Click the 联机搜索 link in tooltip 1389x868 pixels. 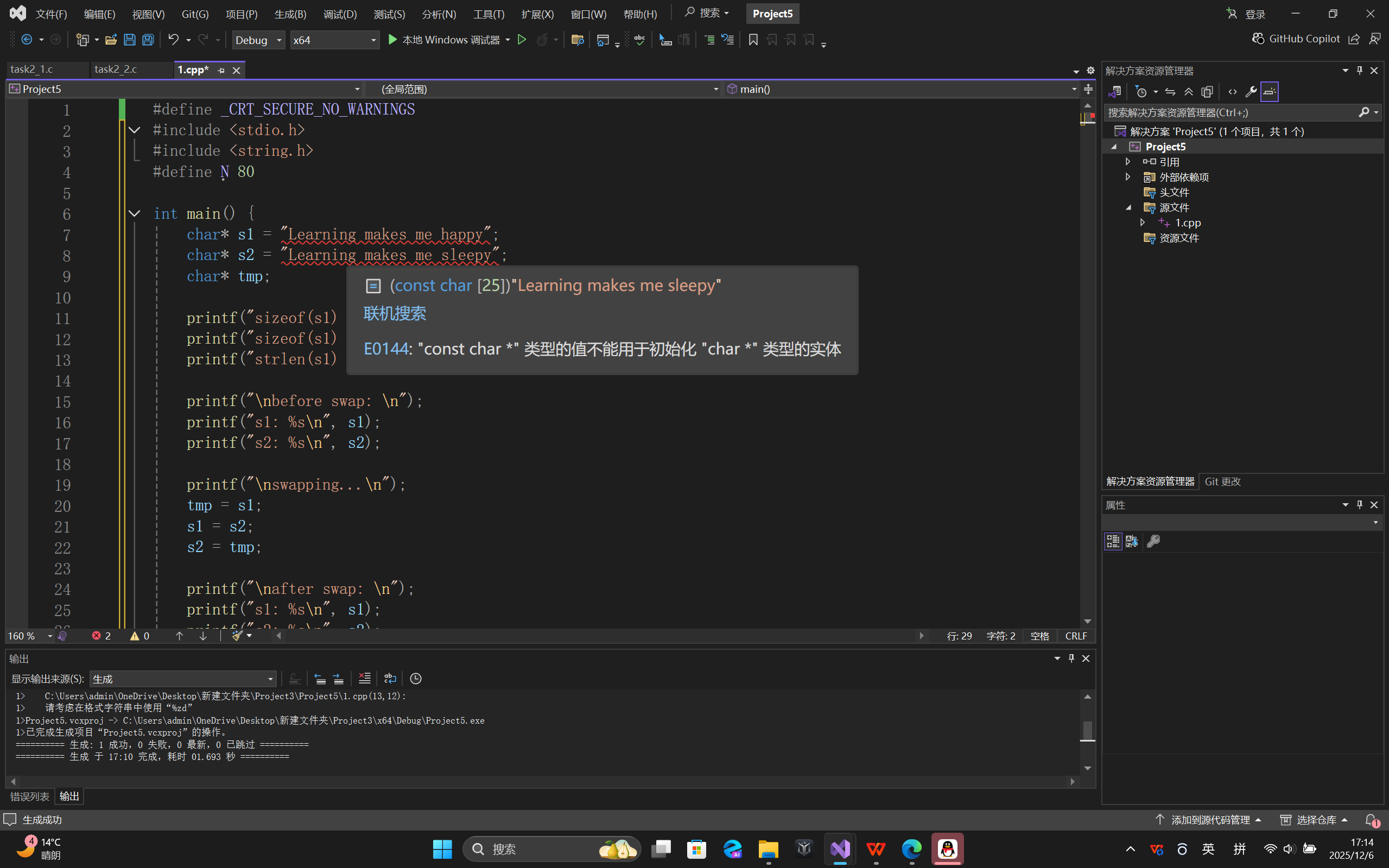395,313
